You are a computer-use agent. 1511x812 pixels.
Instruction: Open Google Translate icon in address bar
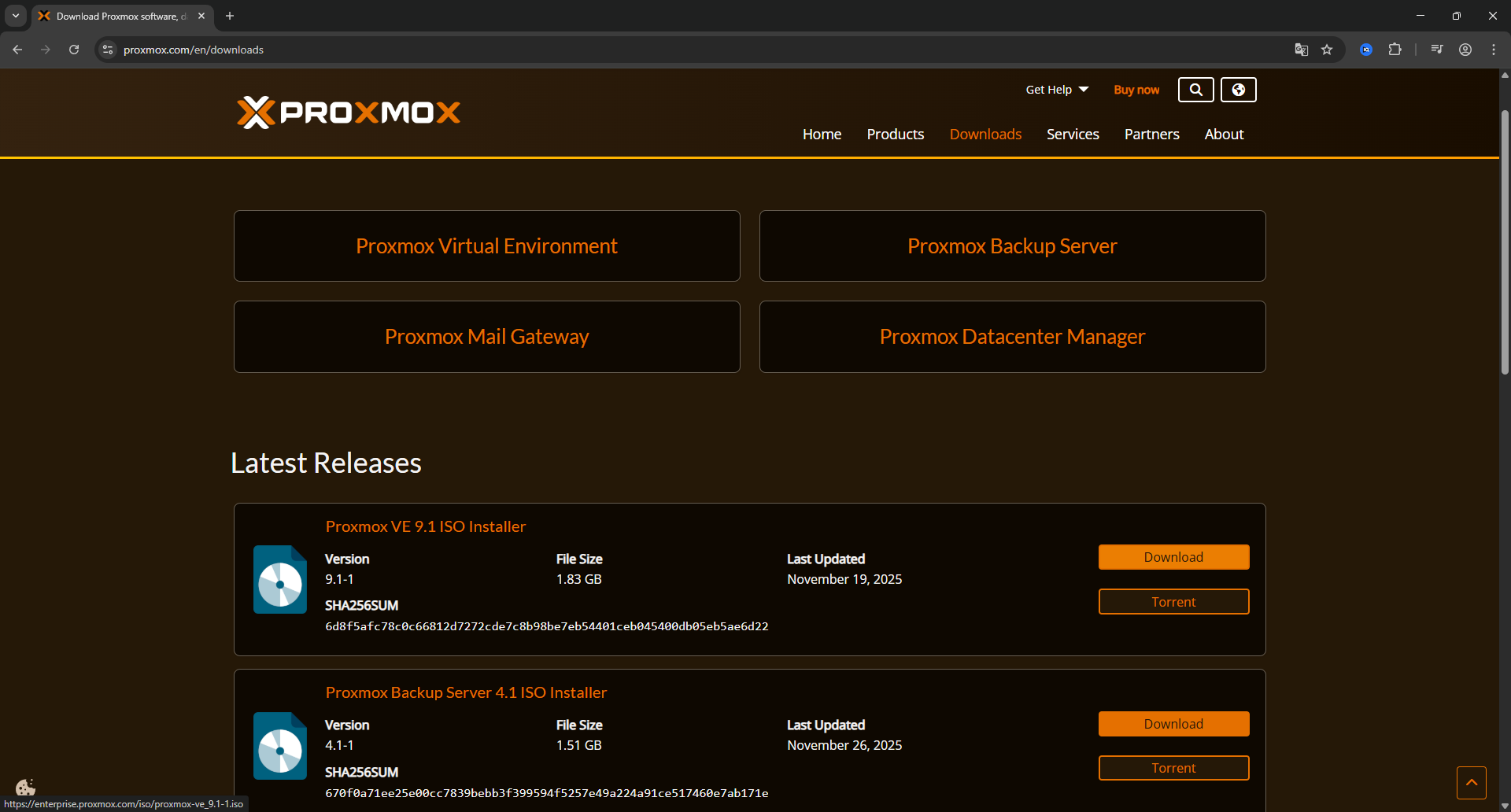(x=1302, y=50)
